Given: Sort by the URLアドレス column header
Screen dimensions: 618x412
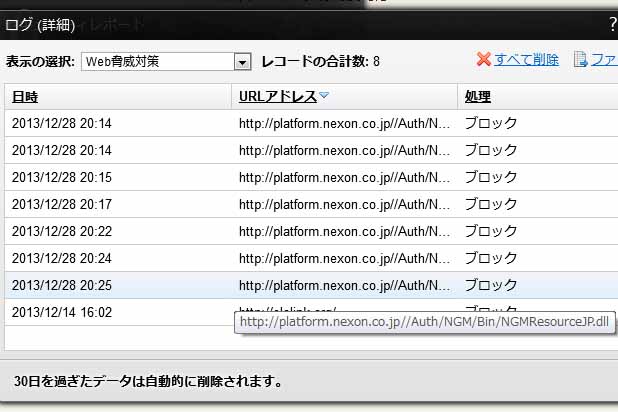Looking at the screenshot, I should coord(278,97).
